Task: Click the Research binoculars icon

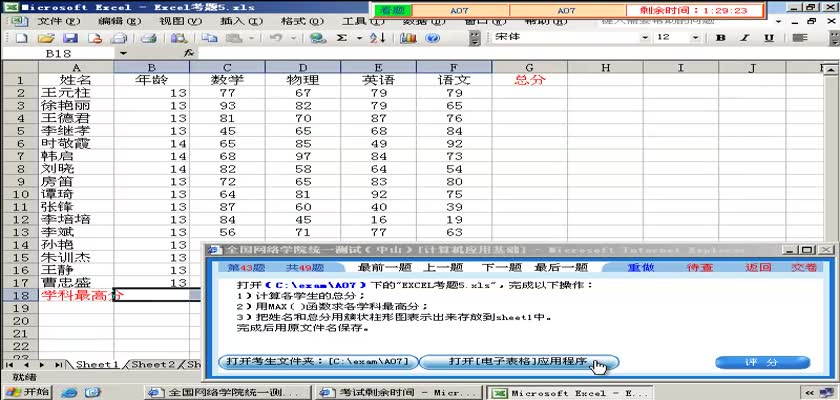Action: click(178, 38)
